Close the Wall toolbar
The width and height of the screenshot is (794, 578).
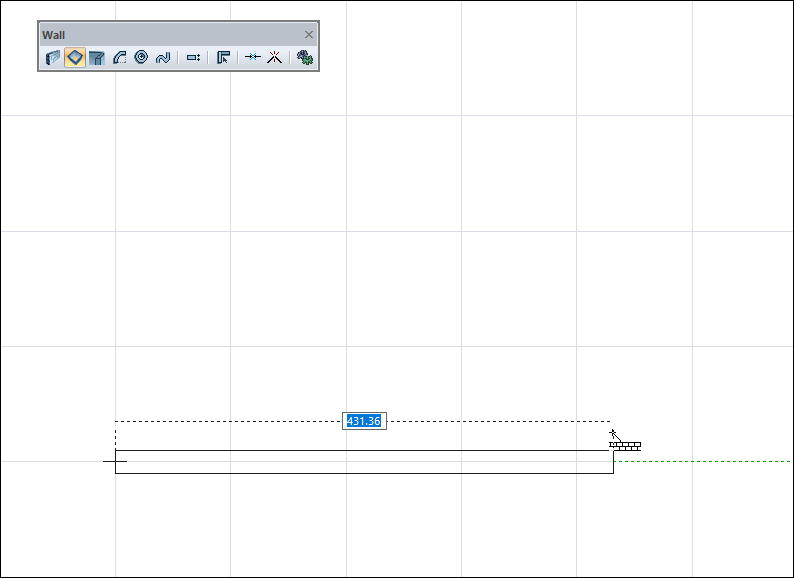[308, 34]
